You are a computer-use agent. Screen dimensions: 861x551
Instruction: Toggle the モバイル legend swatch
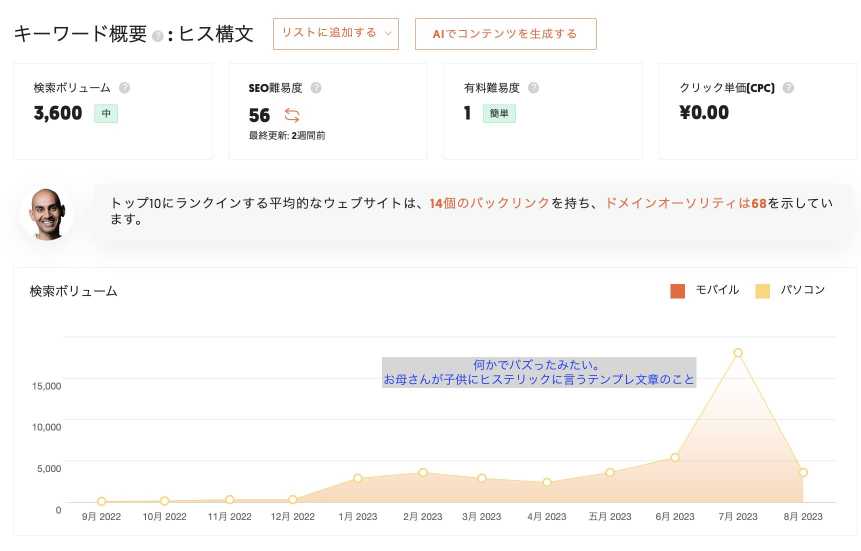point(678,291)
